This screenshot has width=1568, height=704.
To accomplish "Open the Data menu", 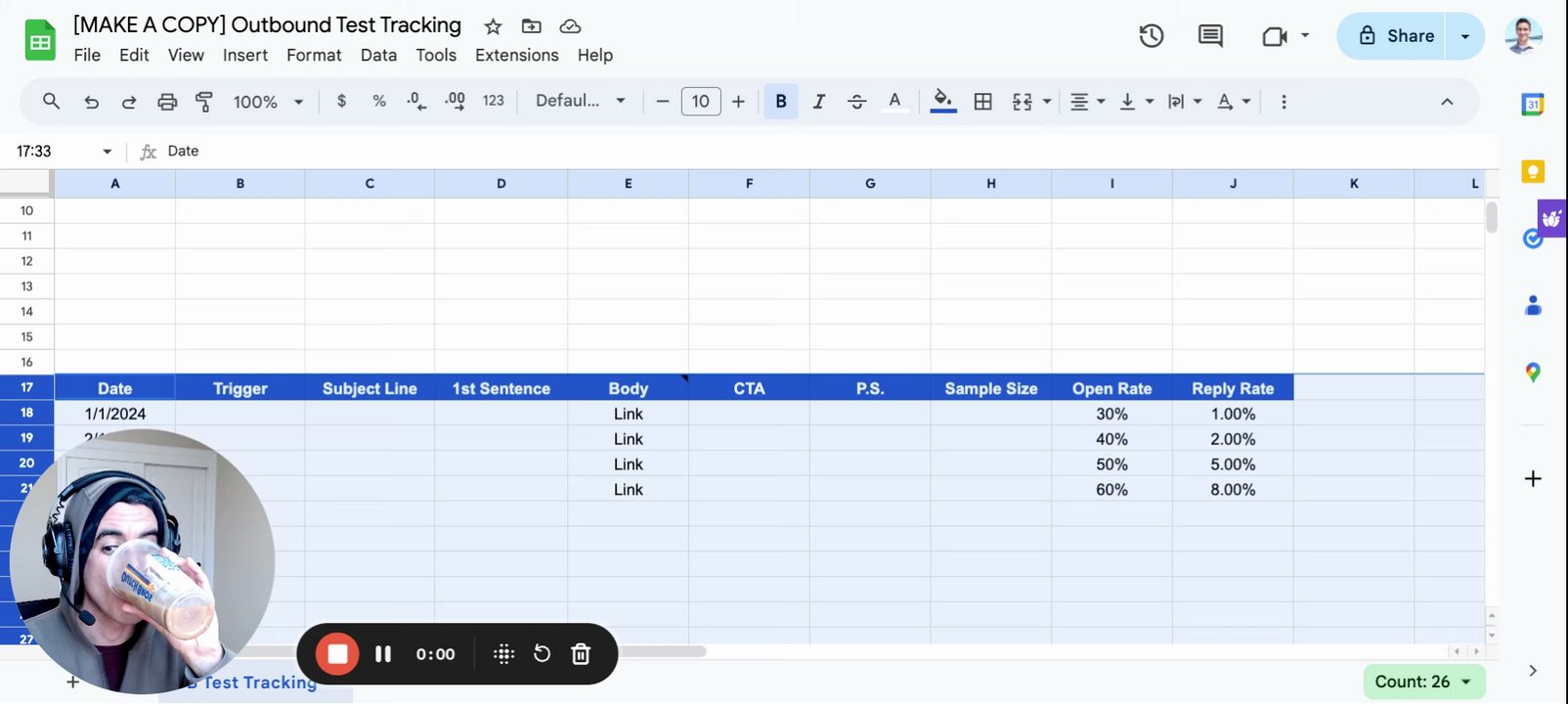I will click(378, 55).
